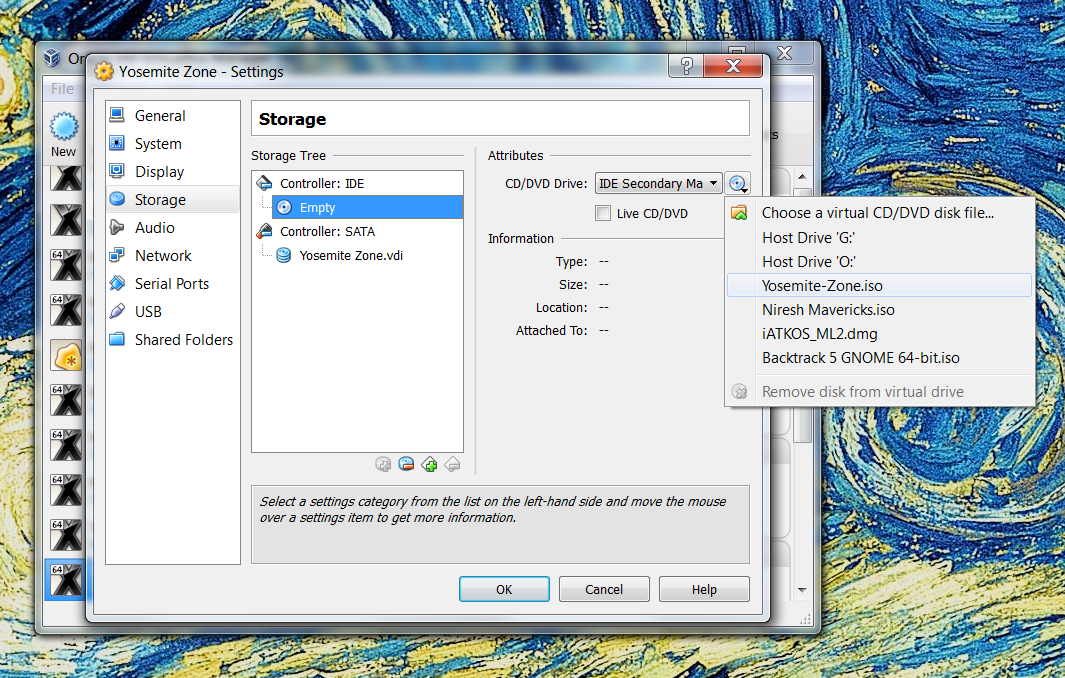Click the Shared Folders folder icon
The image size is (1065, 678).
point(118,338)
